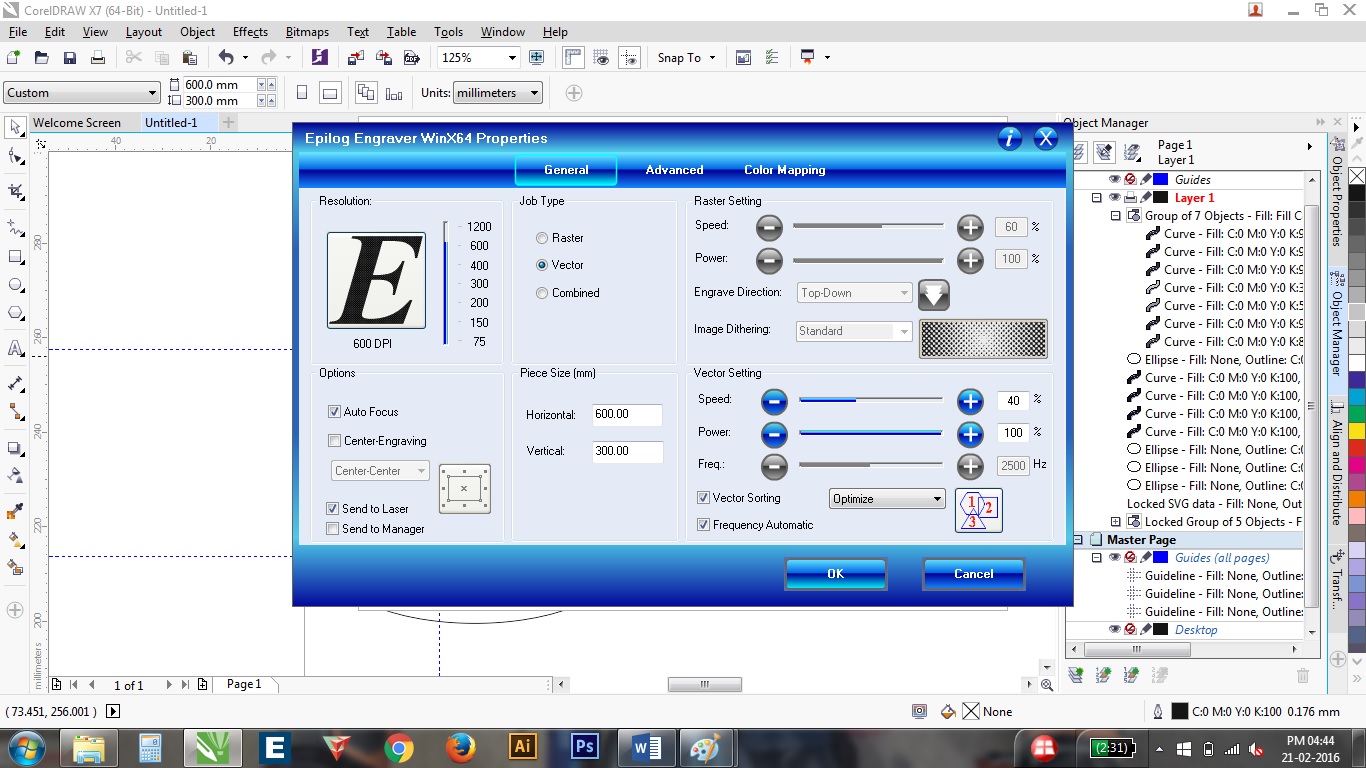Screen dimensions: 1366x768
Task: Click the Search content icon
Action: click(x=319, y=58)
